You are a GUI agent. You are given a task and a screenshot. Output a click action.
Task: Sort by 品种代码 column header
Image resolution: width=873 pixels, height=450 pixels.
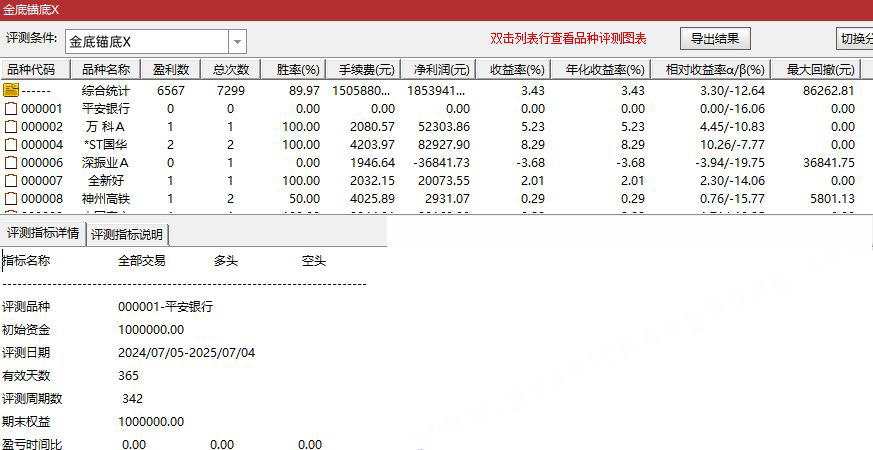[x=36, y=70]
